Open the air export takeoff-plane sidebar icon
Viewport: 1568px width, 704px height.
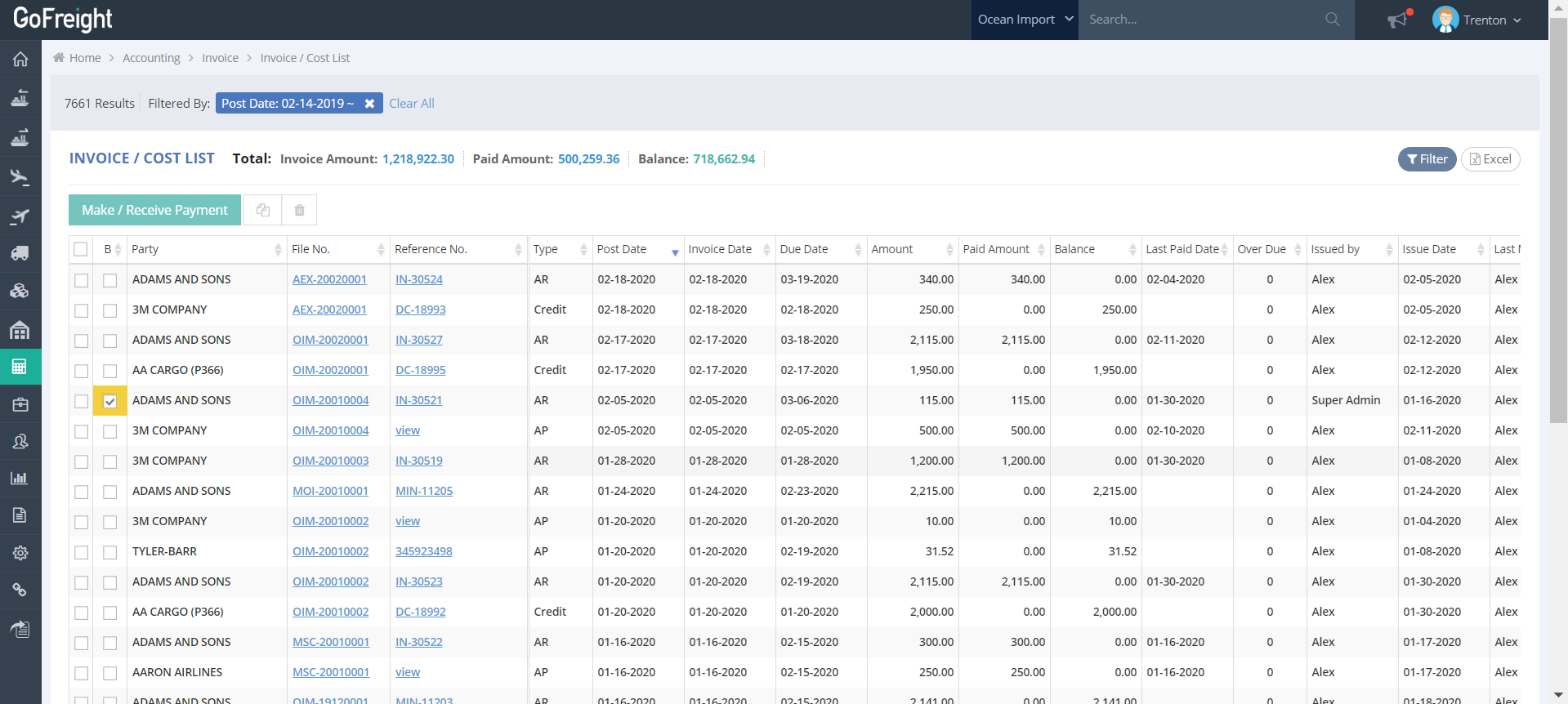[x=20, y=216]
